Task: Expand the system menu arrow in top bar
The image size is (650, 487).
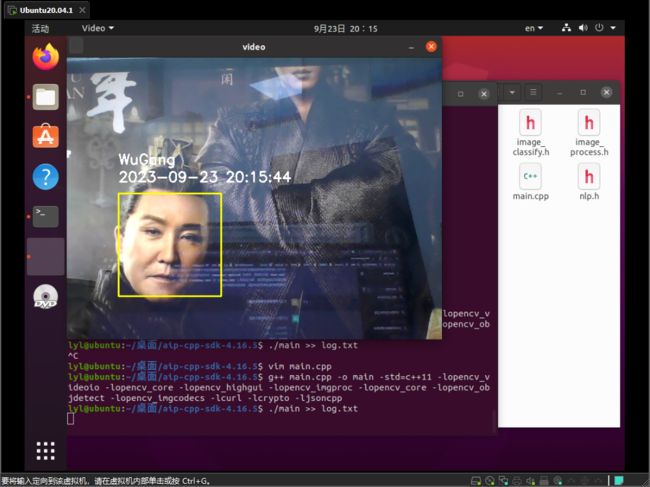Action: (x=613, y=28)
